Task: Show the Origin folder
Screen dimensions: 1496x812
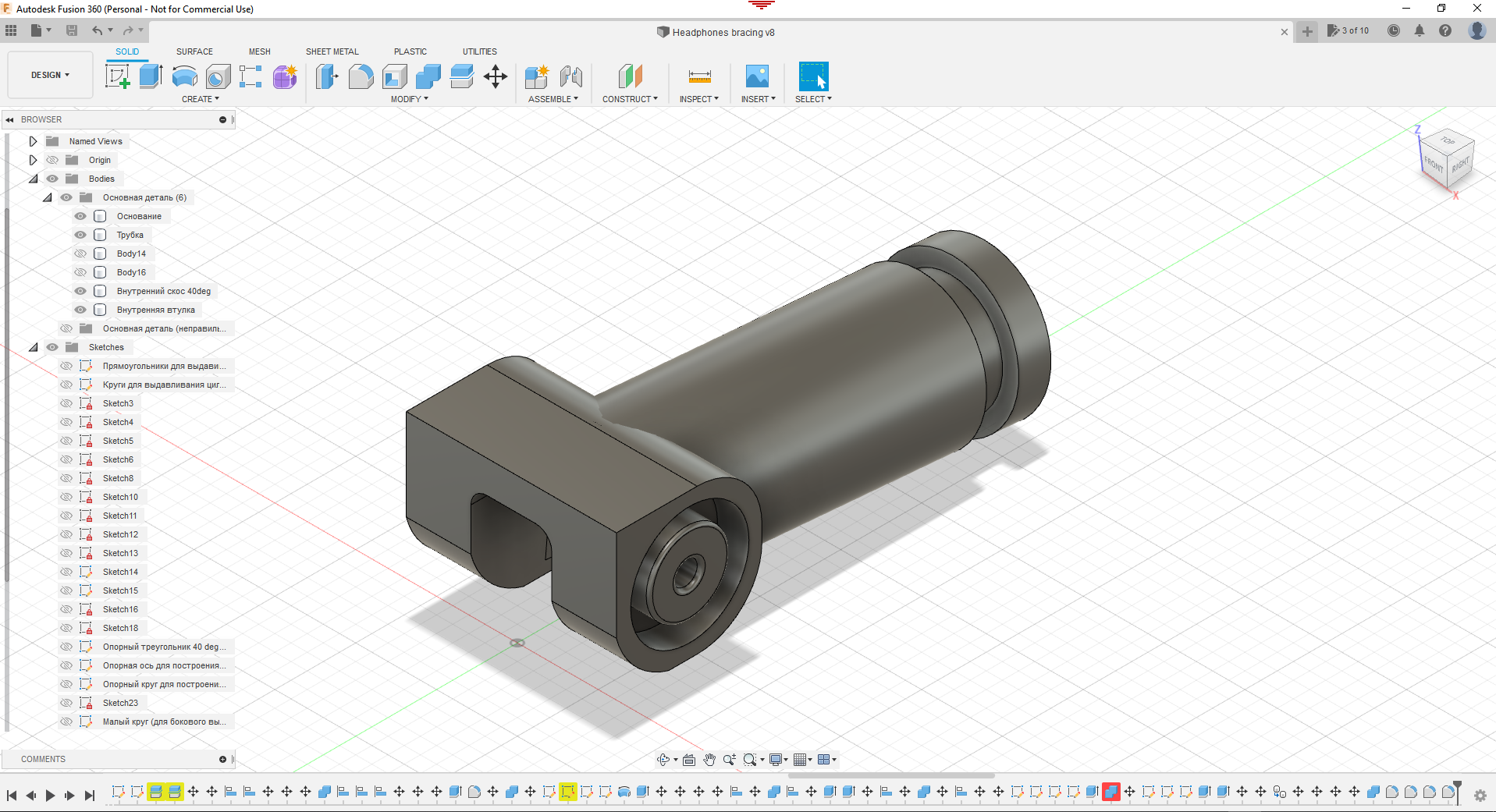Action: click(52, 160)
